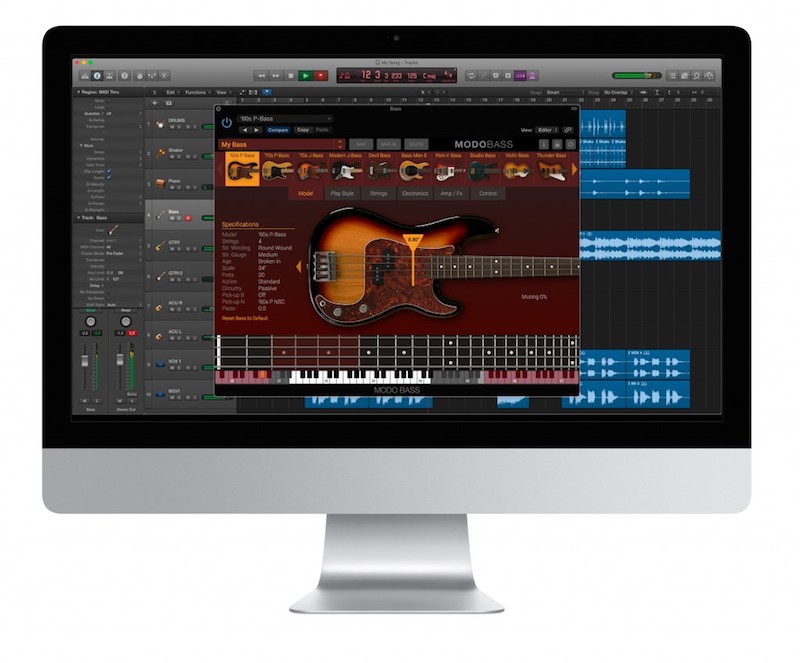The height and width of the screenshot is (663, 800).
Task: Open the MODO Bass lock icon
Action: (557, 144)
